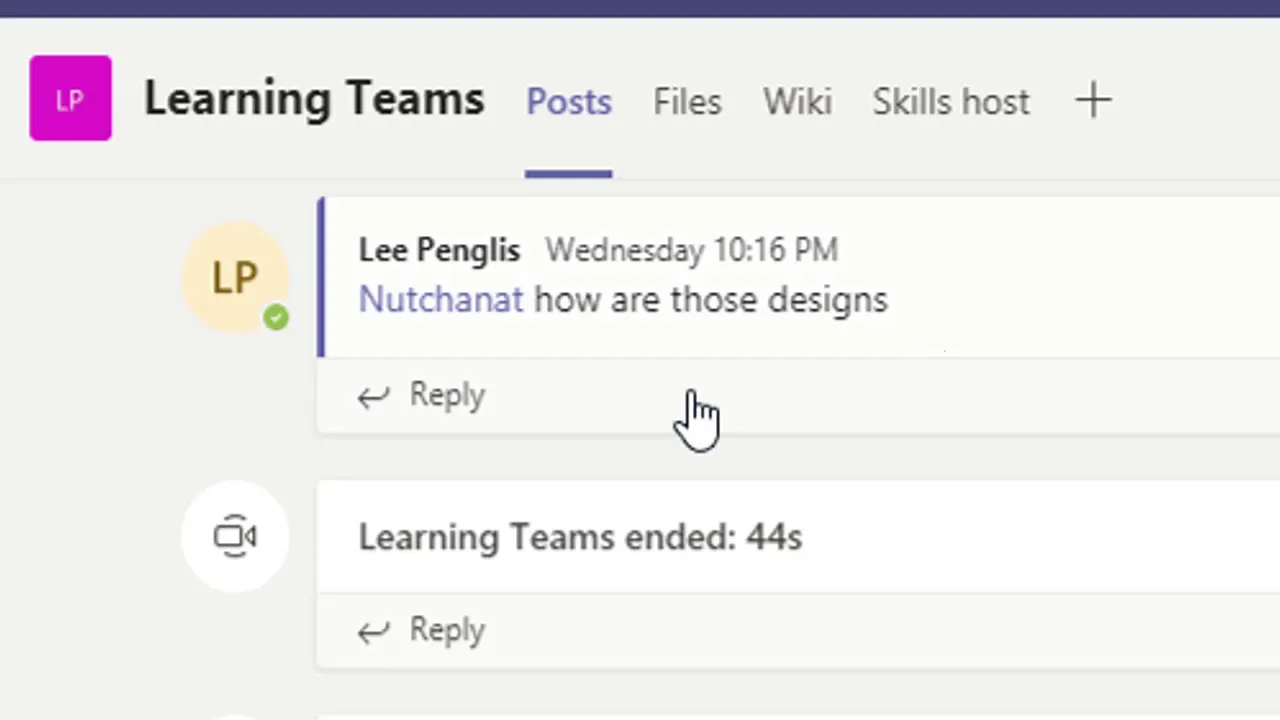Open the Wiki tab

pyautogui.click(x=797, y=102)
